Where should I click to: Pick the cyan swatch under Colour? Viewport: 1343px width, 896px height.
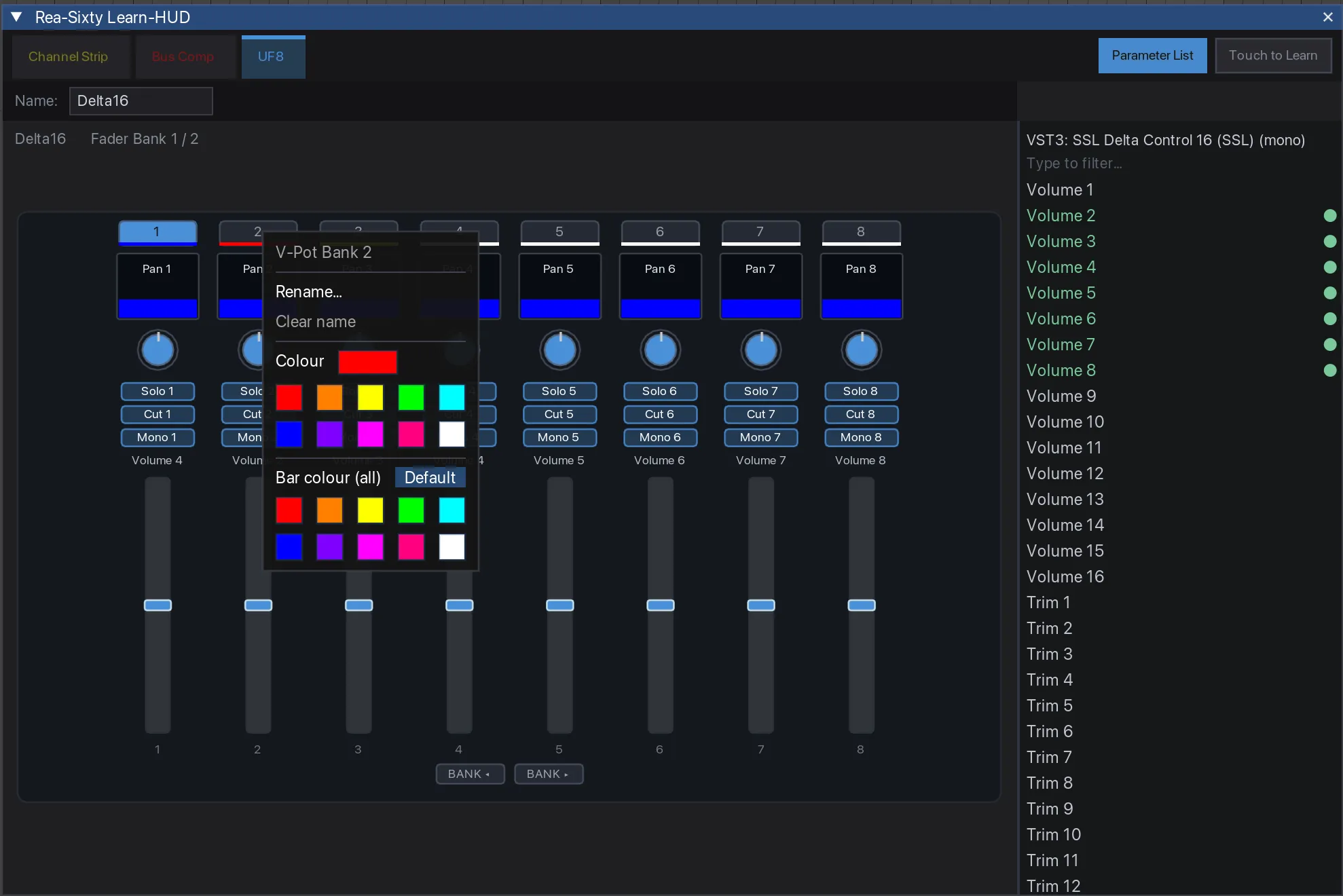(x=452, y=398)
